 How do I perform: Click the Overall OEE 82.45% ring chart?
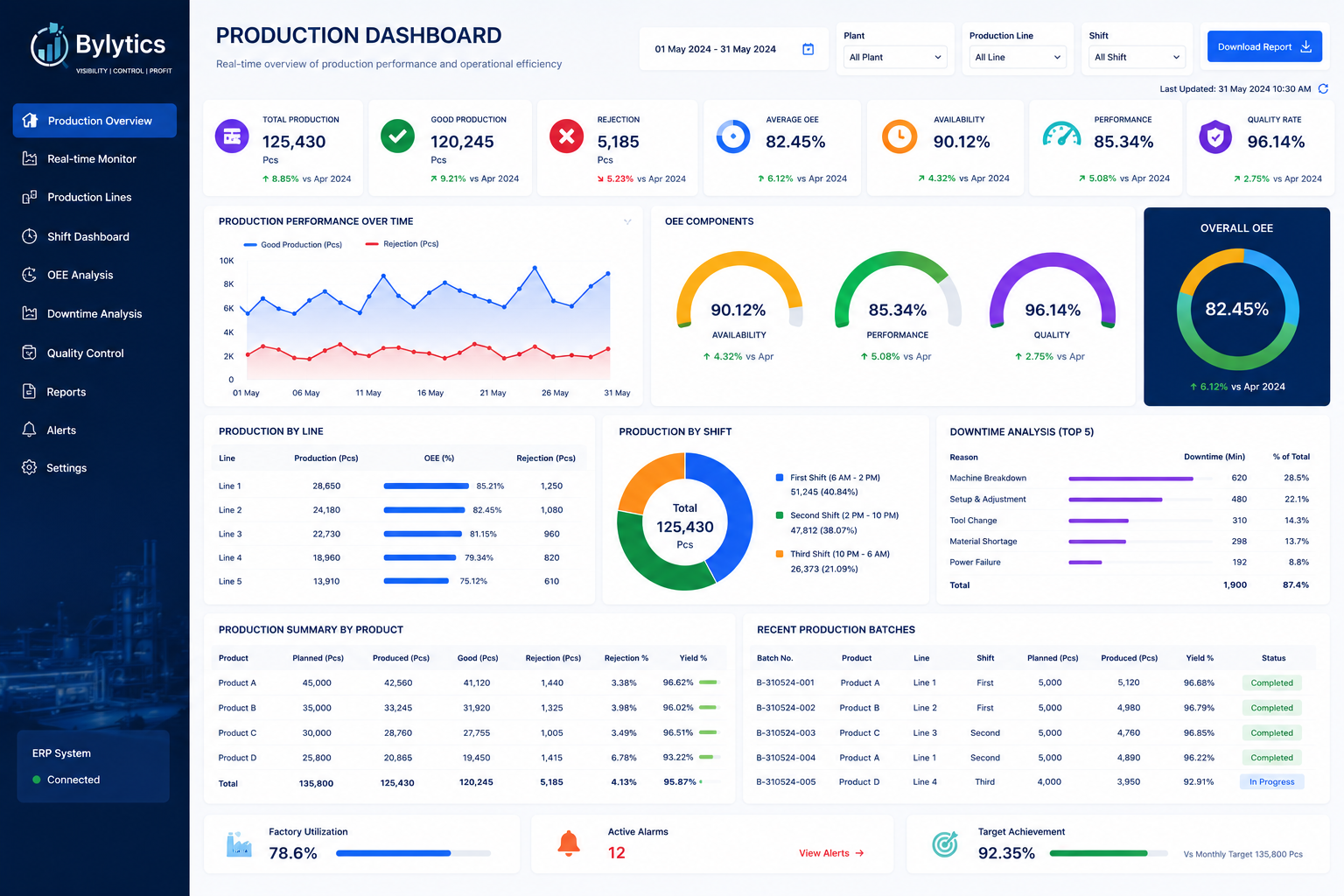[x=1237, y=309]
